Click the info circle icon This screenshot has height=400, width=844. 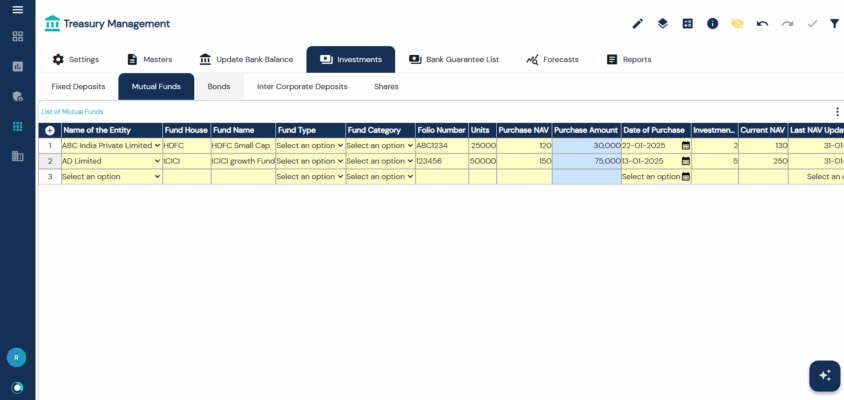click(712, 23)
